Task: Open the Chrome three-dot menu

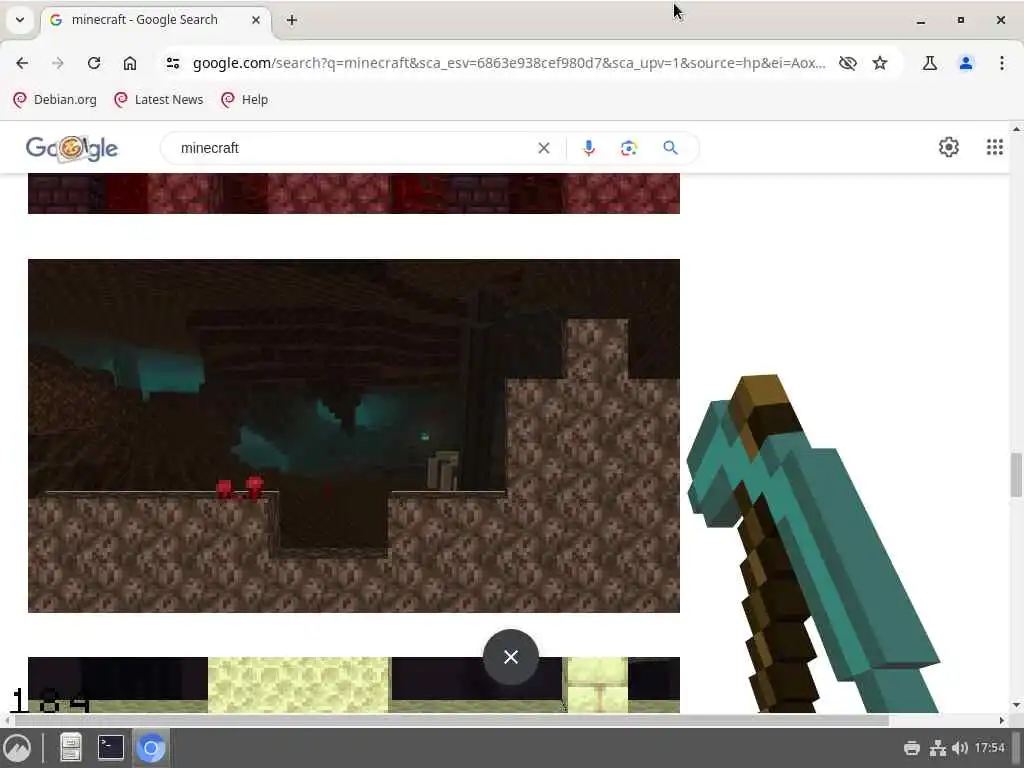Action: (1002, 63)
